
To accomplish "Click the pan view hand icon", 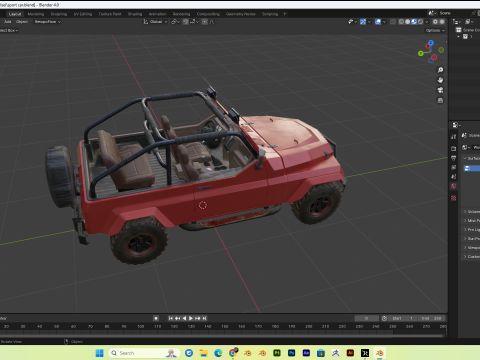I will 440,80.
